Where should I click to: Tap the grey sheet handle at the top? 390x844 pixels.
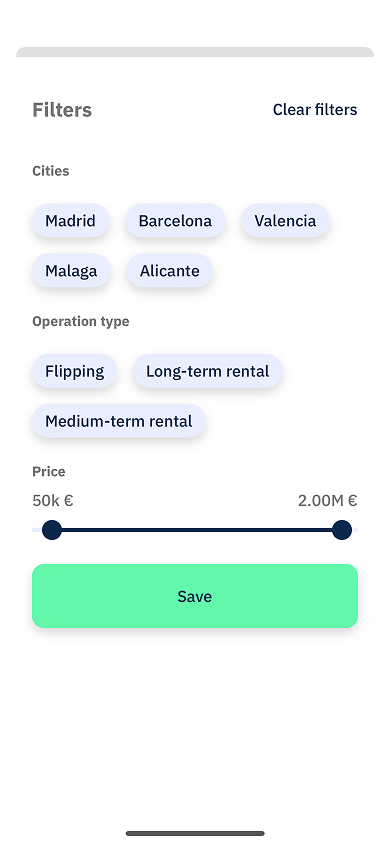pyautogui.click(x=195, y=52)
